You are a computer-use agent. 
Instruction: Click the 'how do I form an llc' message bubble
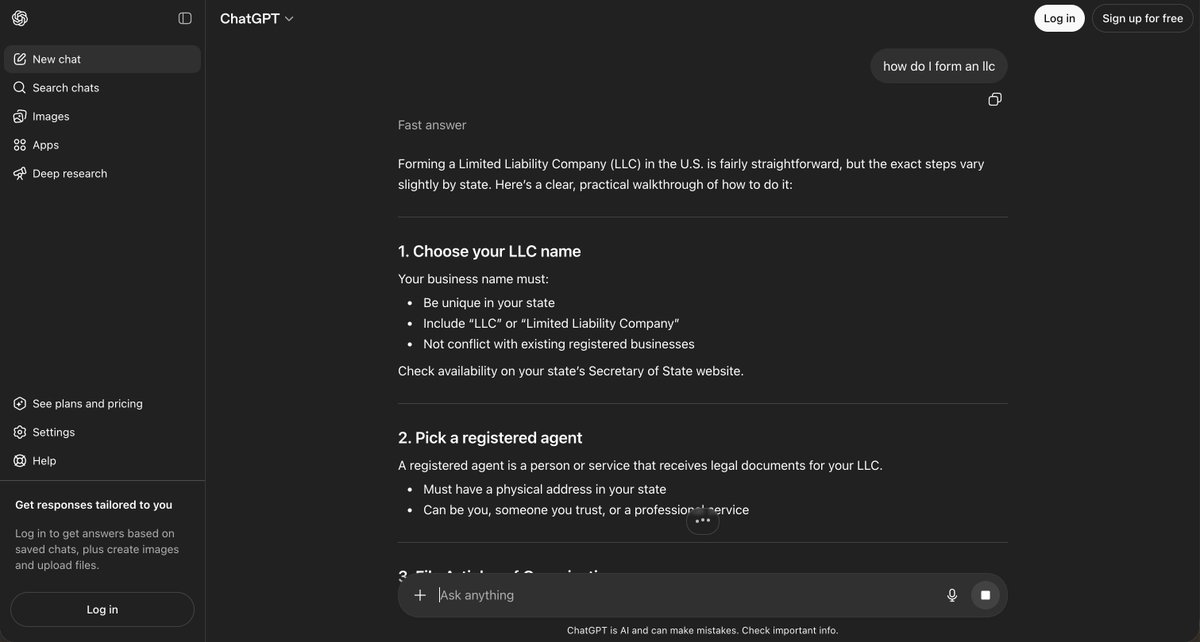pyautogui.click(x=939, y=66)
